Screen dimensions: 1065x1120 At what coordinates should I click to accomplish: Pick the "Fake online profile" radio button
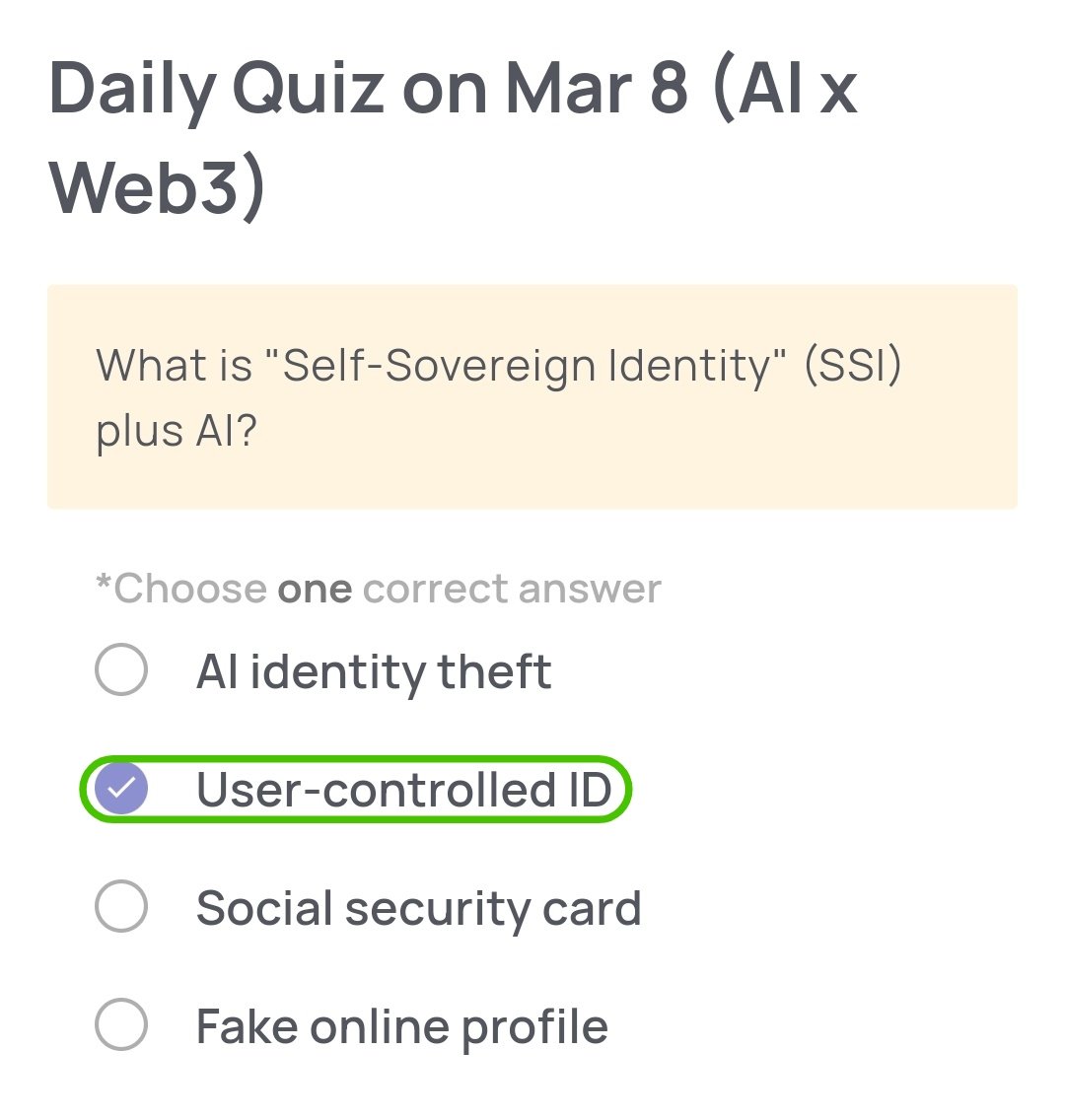121,1025
